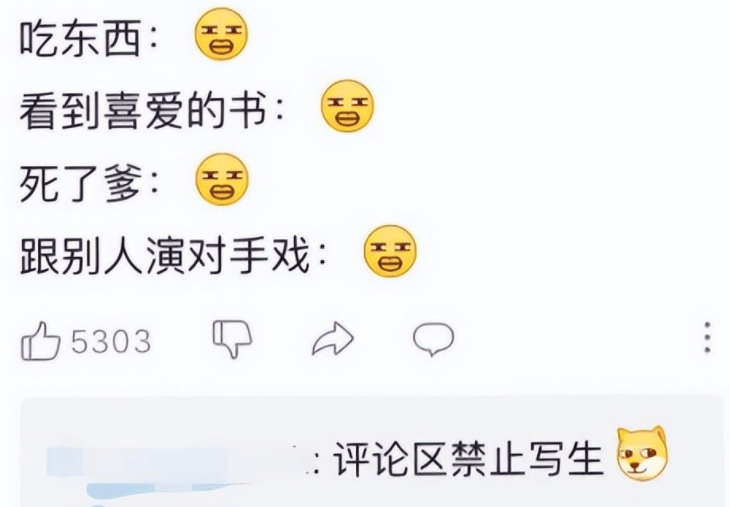This screenshot has height=507, width=730.
Task: Share the comment using the arrow icon
Action: [332, 338]
